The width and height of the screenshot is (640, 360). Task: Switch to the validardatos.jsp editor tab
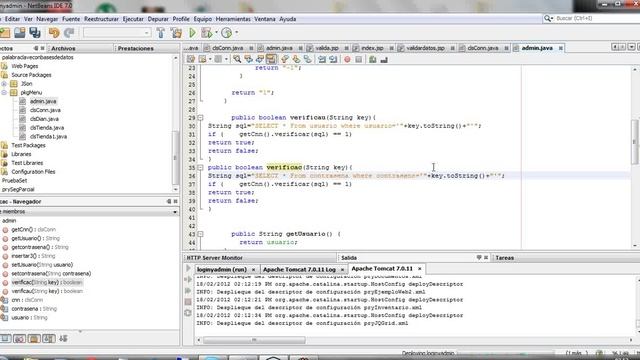pos(425,48)
